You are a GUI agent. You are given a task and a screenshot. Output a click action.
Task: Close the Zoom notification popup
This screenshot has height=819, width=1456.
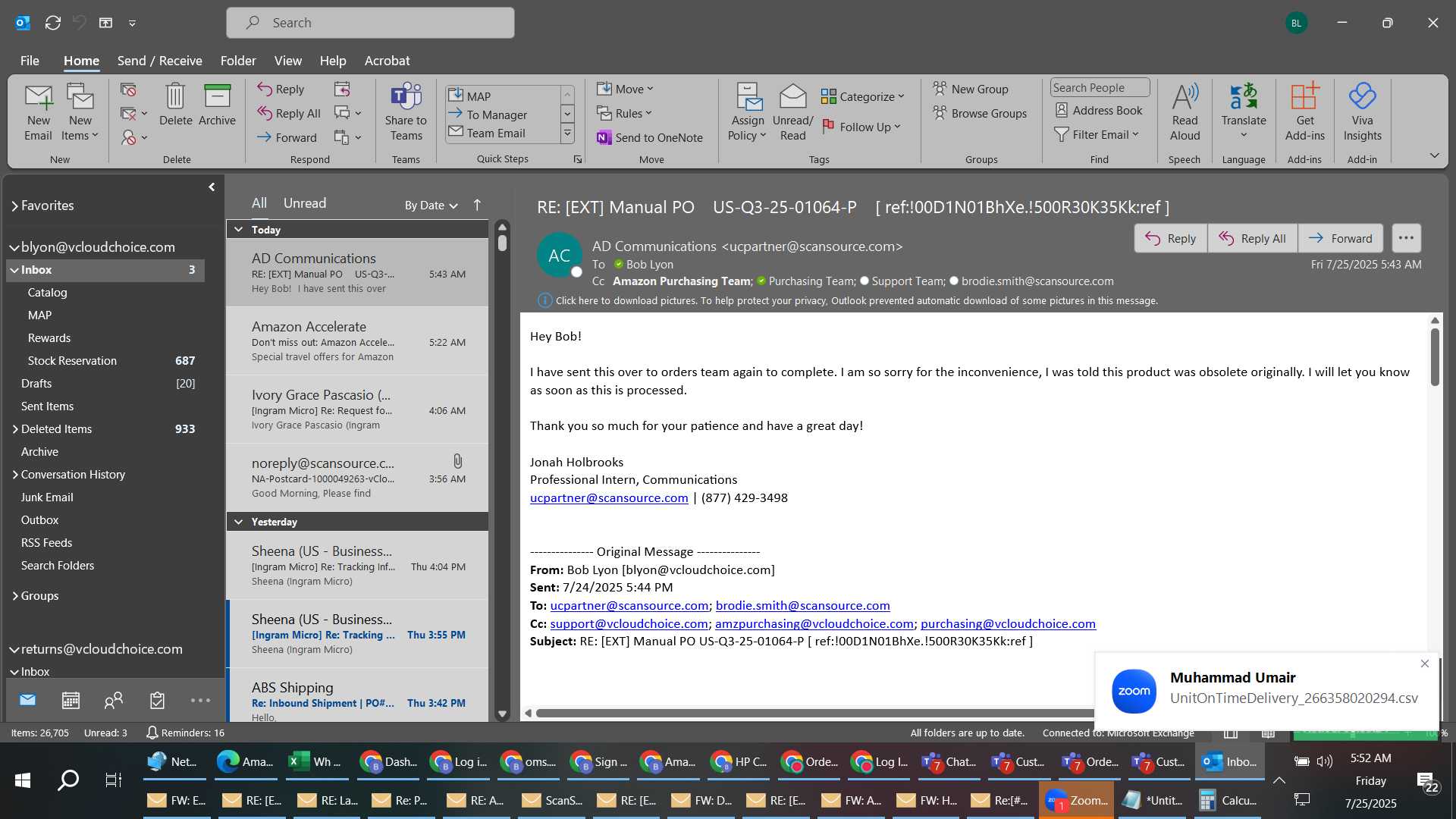(x=1424, y=664)
